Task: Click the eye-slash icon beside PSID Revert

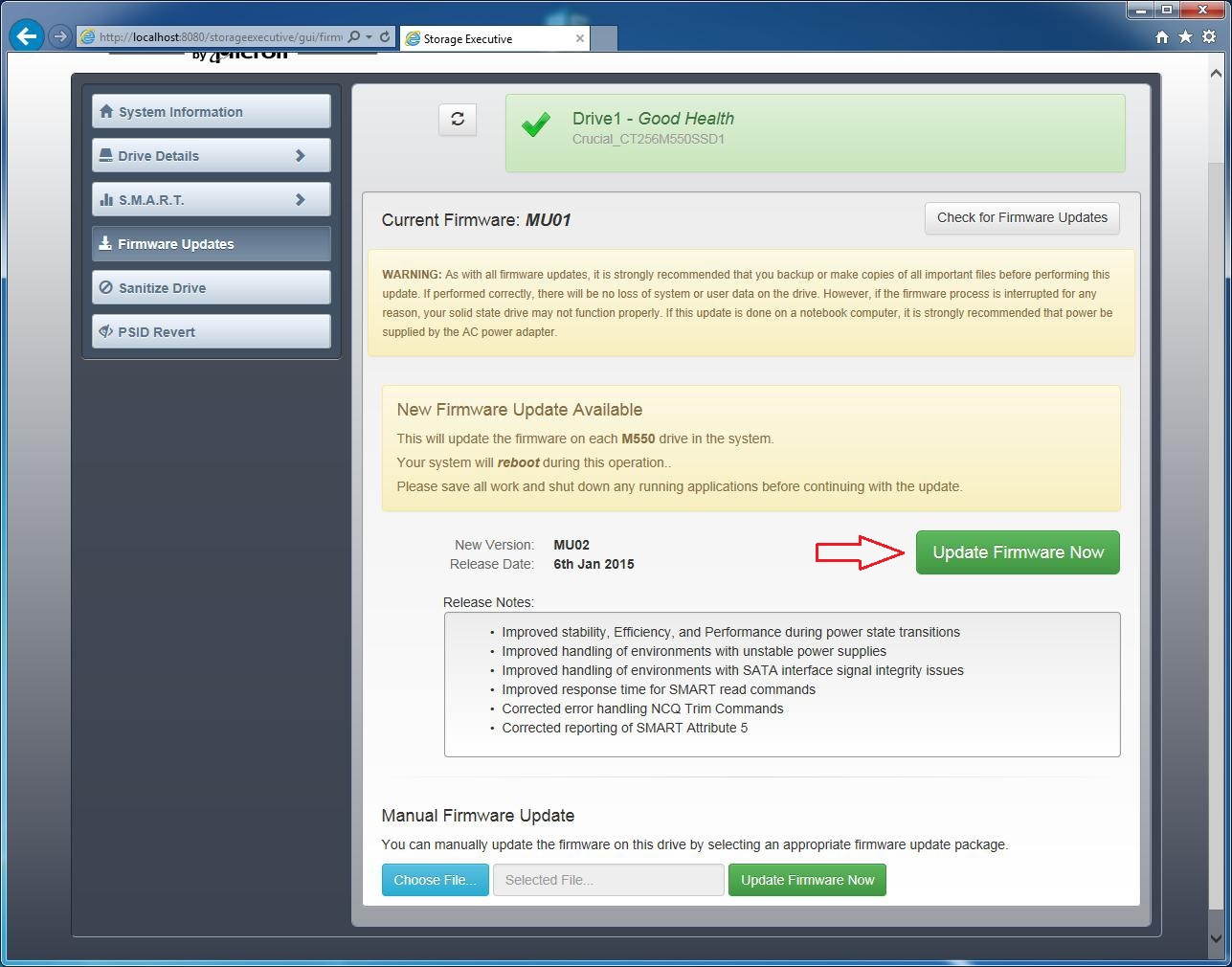Action: pyautogui.click(x=106, y=331)
